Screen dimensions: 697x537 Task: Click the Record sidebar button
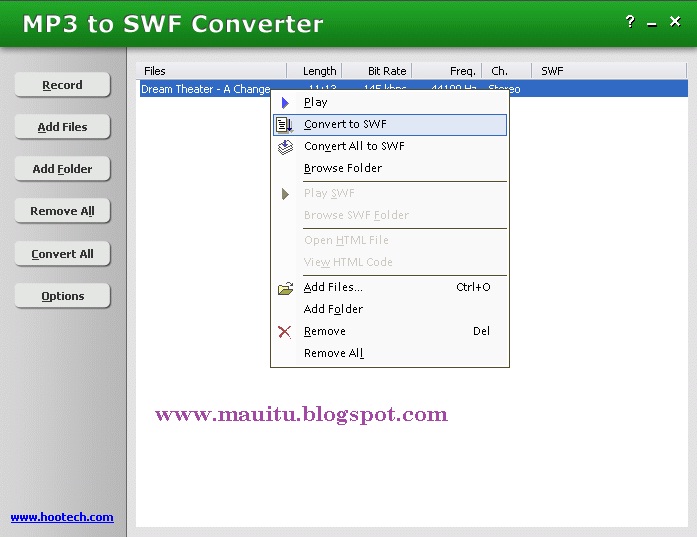pyautogui.click(x=62, y=84)
